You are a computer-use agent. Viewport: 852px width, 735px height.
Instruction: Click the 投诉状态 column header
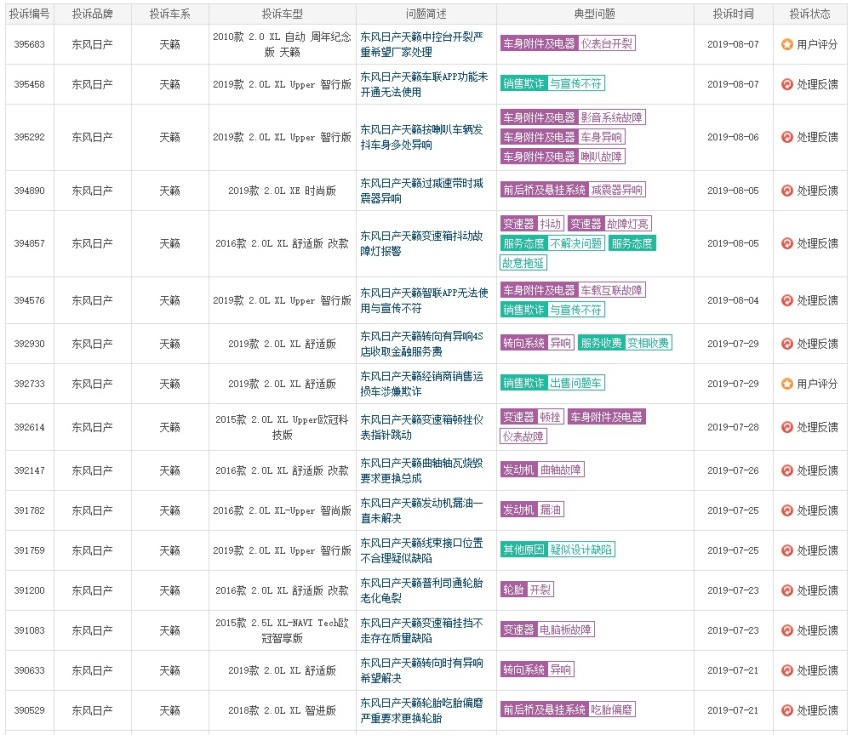(x=810, y=14)
